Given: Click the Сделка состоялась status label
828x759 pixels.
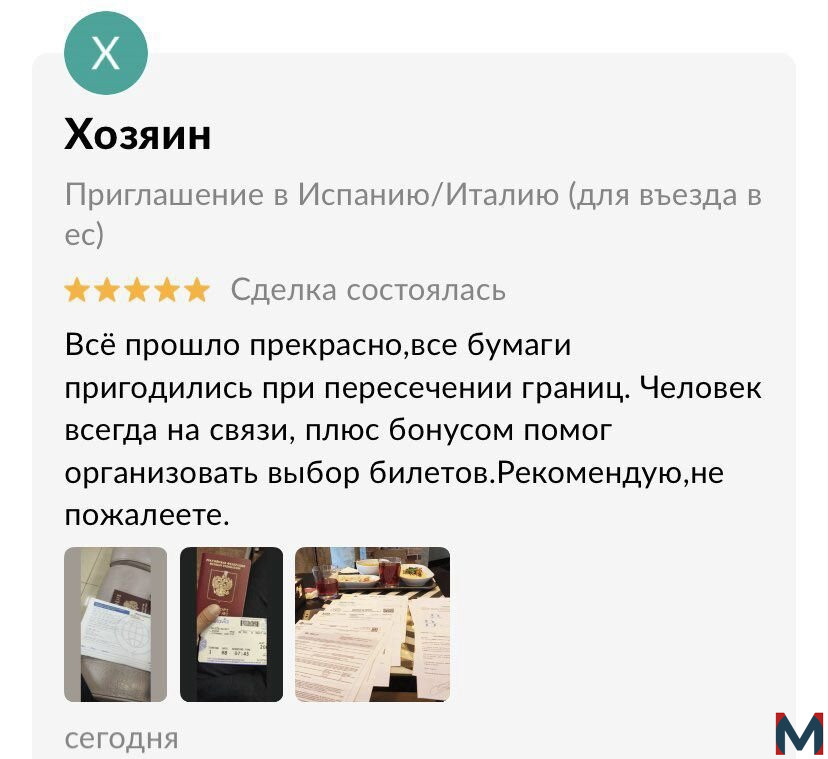Looking at the screenshot, I should (x=368, y=290).
